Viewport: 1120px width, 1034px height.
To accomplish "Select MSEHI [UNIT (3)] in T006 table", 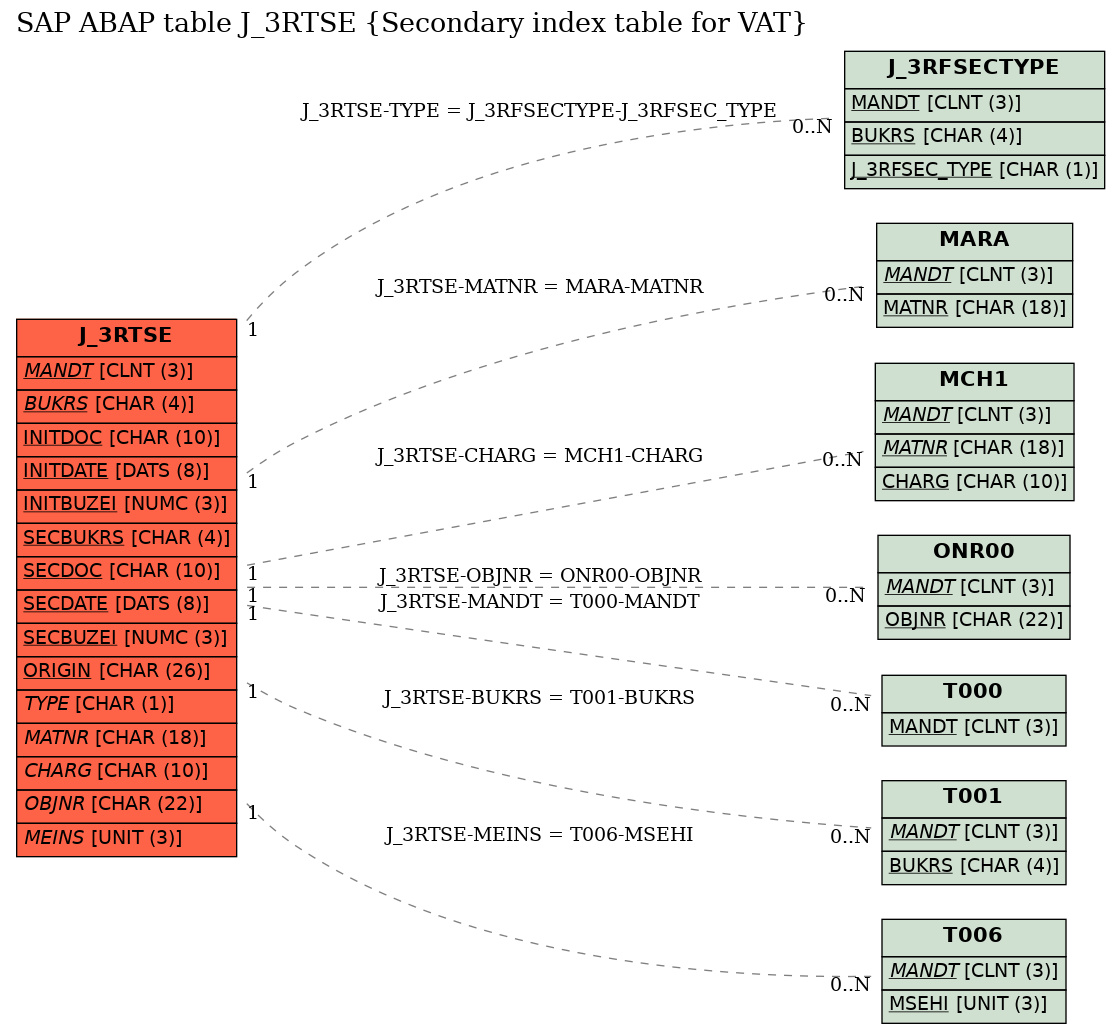I will click(974, 1007).
